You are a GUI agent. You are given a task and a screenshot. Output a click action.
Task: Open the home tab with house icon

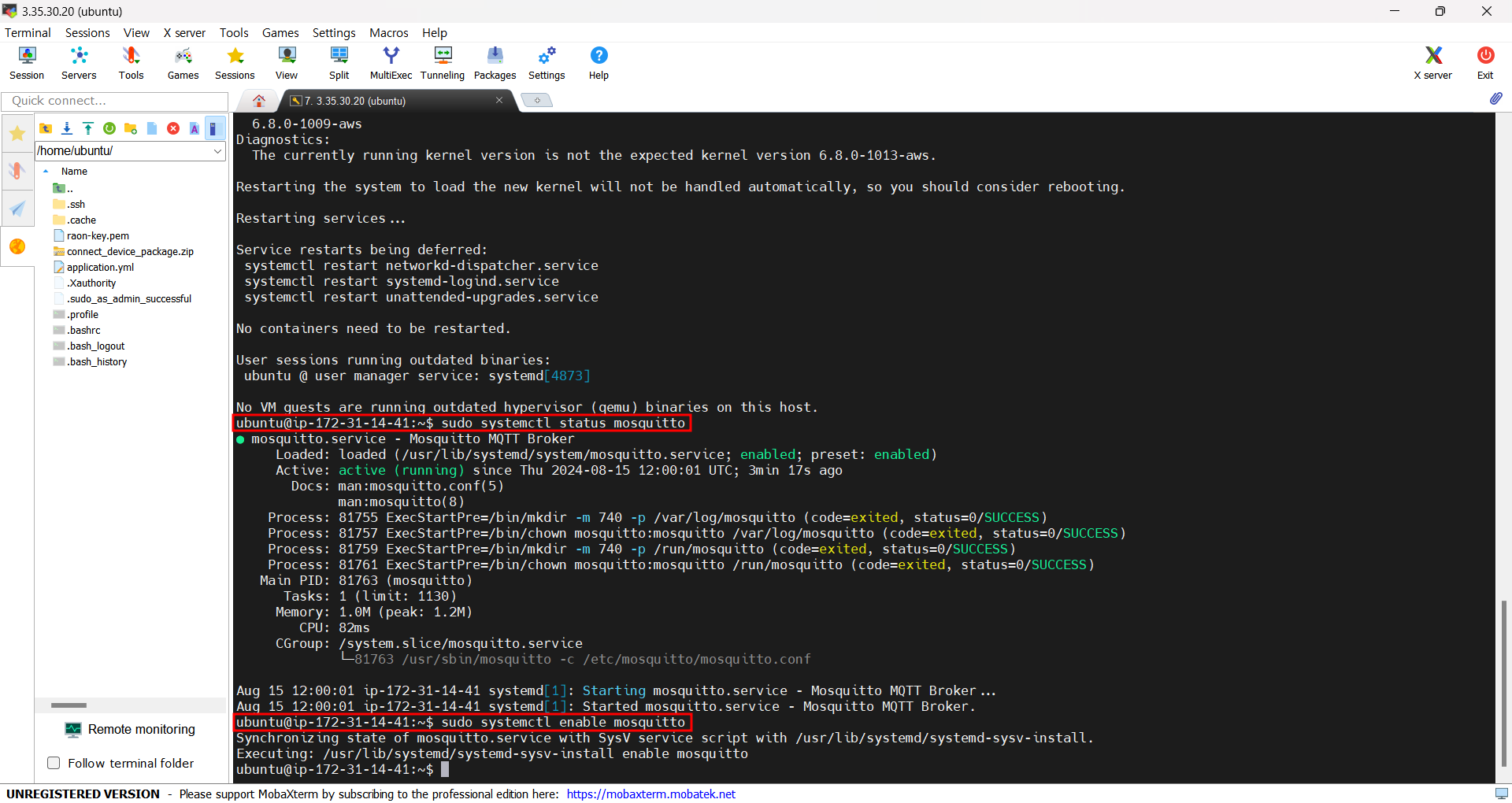(259, 101)
